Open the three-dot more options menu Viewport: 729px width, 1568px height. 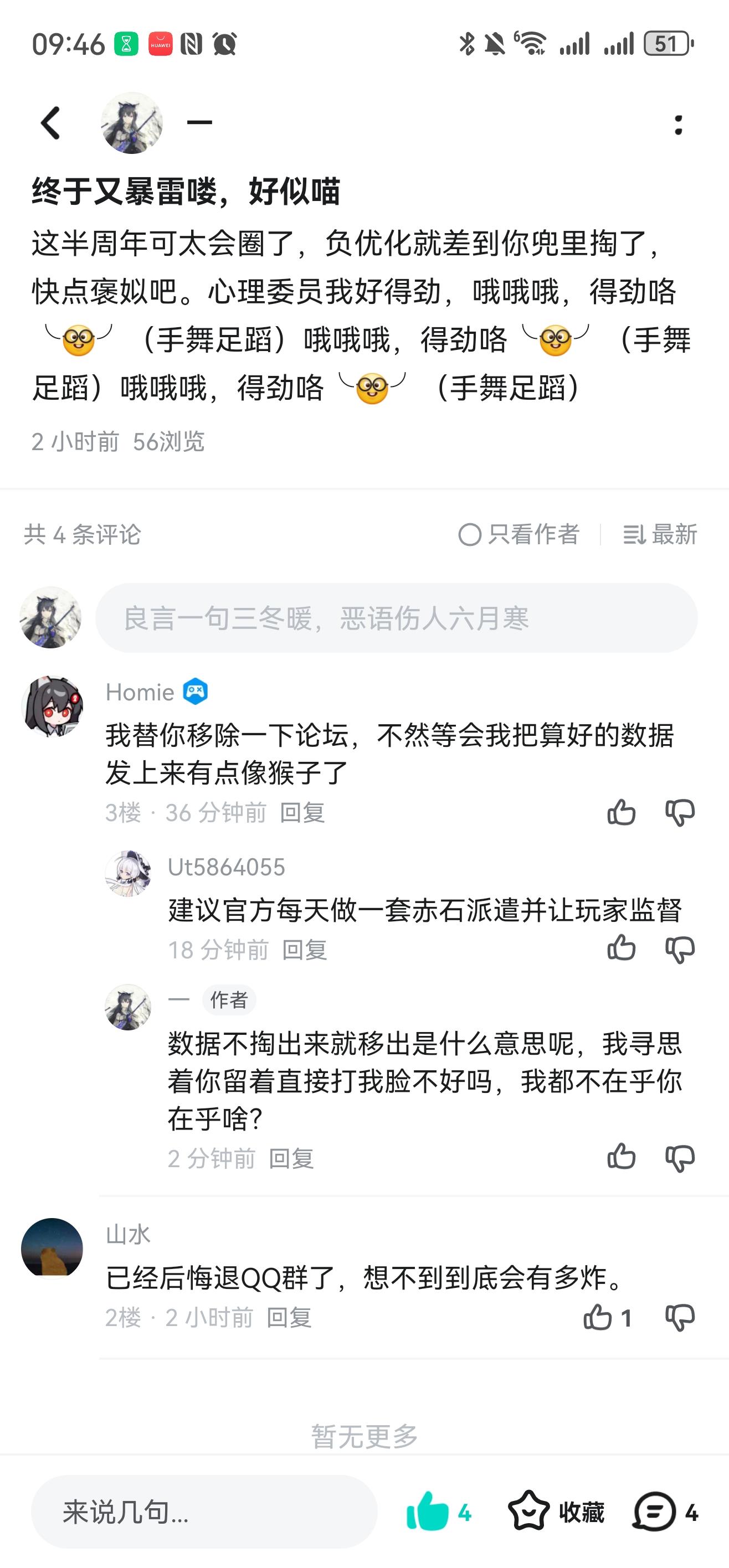678,125
